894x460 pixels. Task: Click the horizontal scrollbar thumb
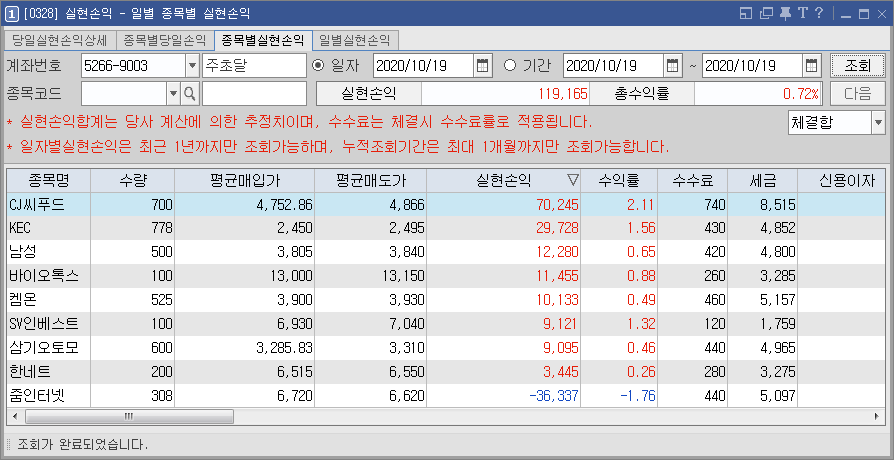coord(129,416)
